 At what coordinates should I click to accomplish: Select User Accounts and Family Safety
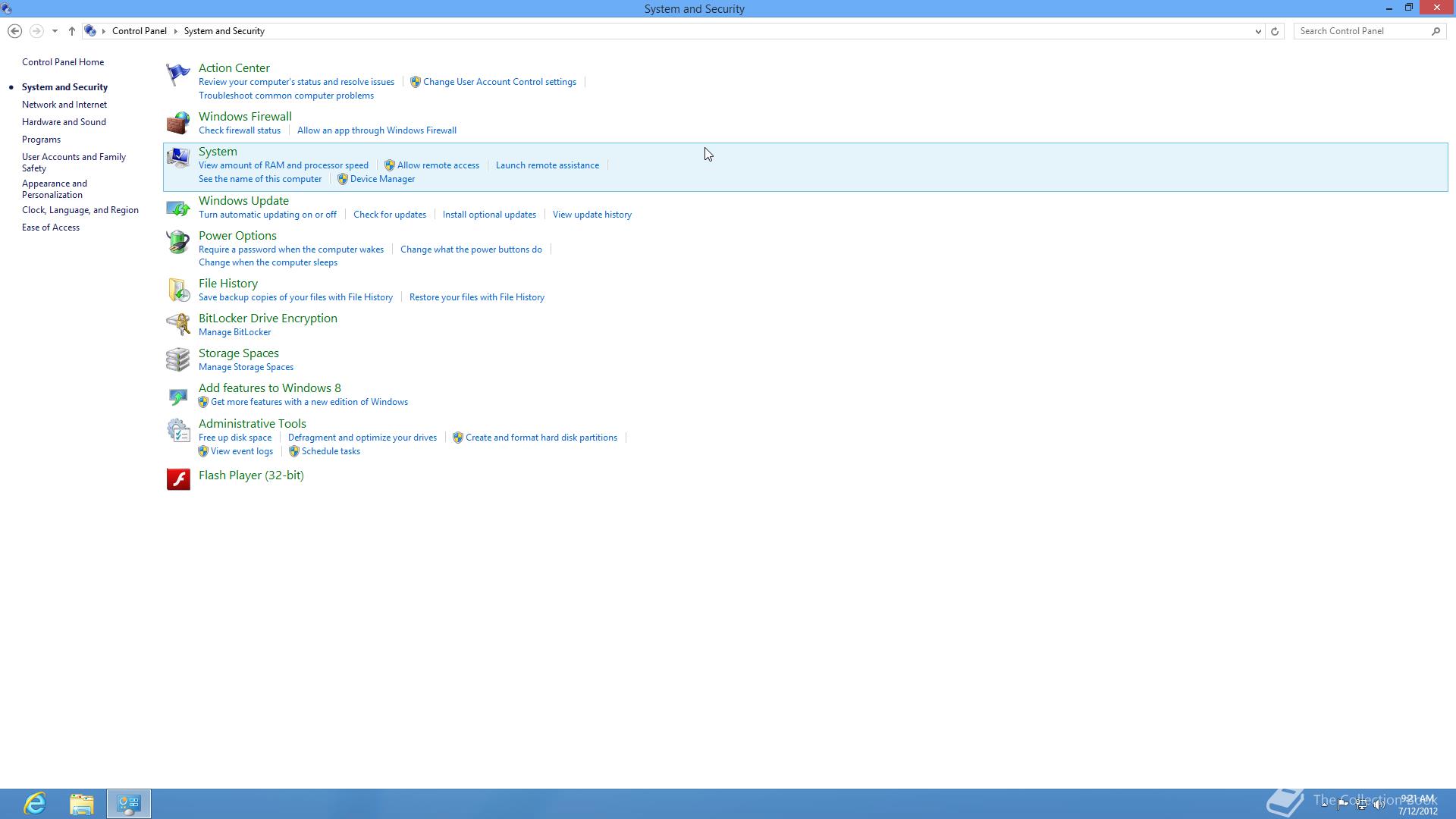click(74, 162)
